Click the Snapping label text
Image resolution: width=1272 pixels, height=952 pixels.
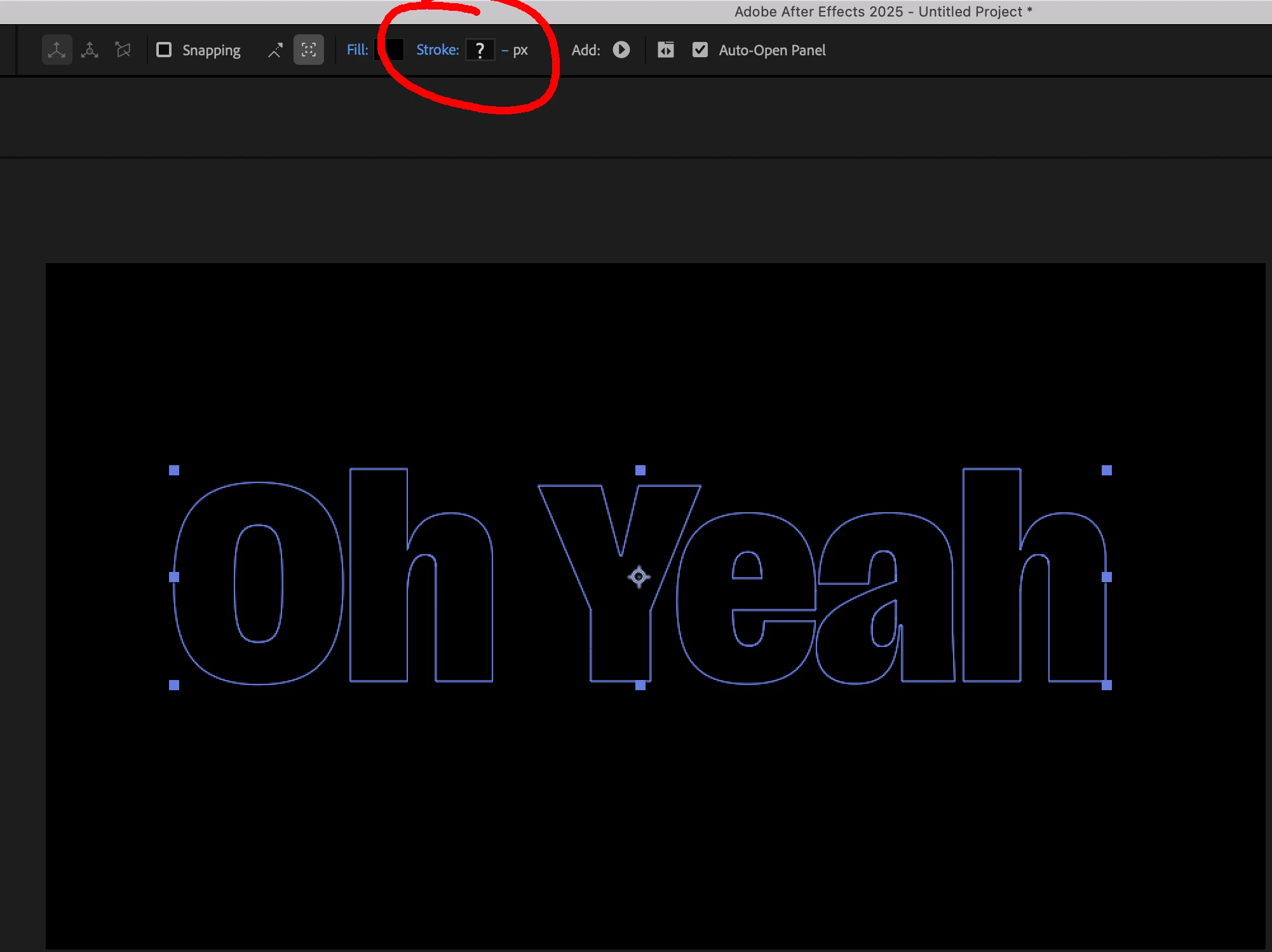click(211, 50)
